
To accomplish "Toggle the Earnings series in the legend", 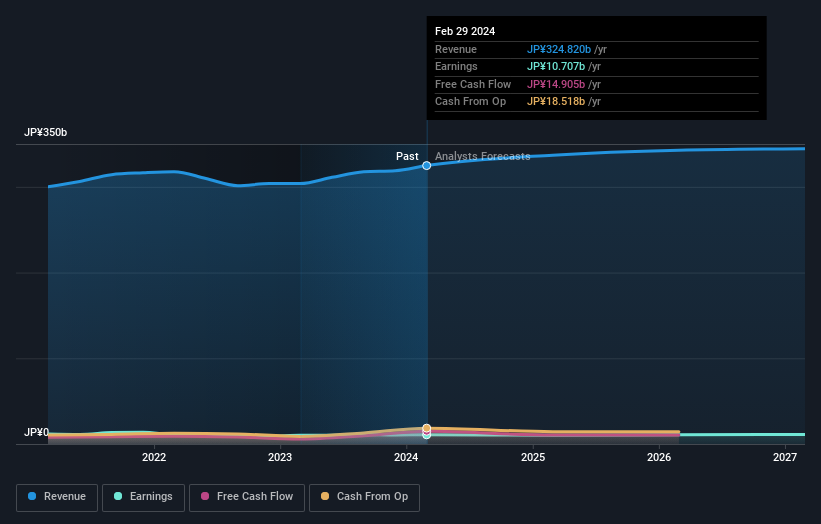I will (143, 497).
